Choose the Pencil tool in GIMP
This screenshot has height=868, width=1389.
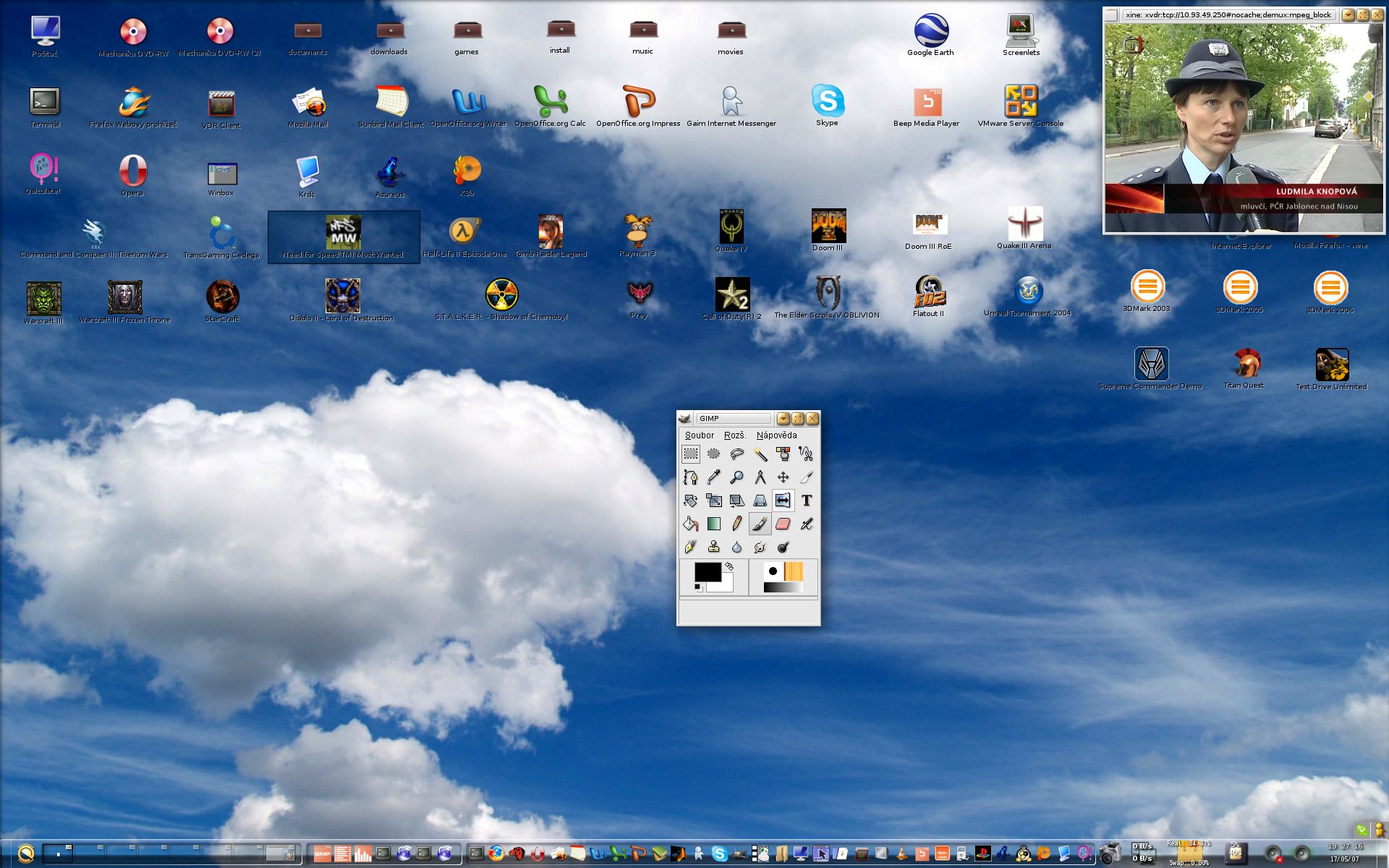[x=737, y=524]
